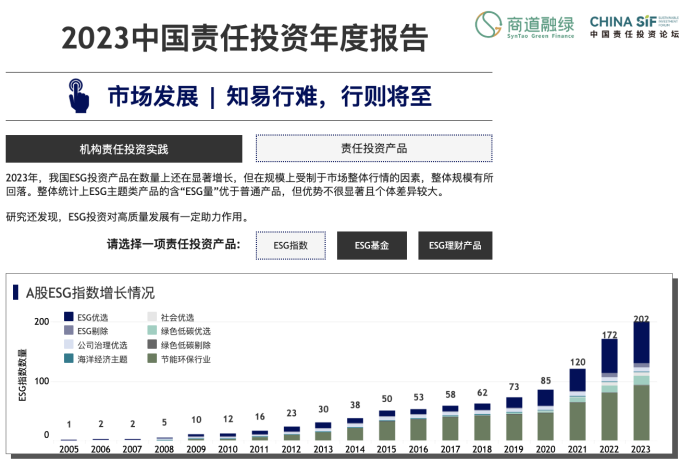Select the ESG基金 product button
The height and width of the screenshot is (464, 693).
372,245
